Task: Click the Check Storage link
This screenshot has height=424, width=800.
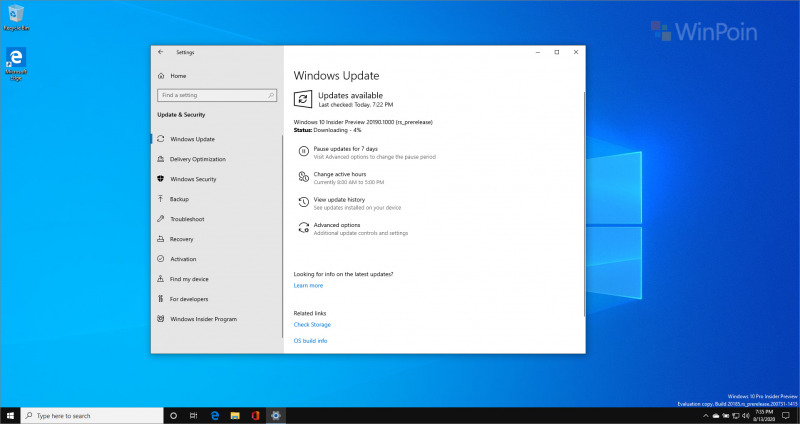Action: click(312, 325)
